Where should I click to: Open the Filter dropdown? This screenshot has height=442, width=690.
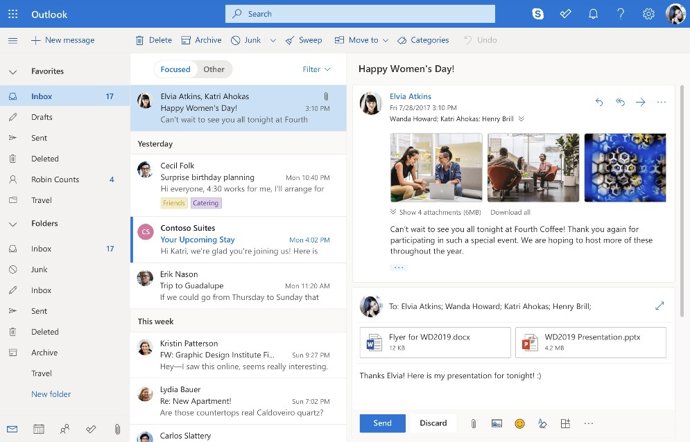316,69
